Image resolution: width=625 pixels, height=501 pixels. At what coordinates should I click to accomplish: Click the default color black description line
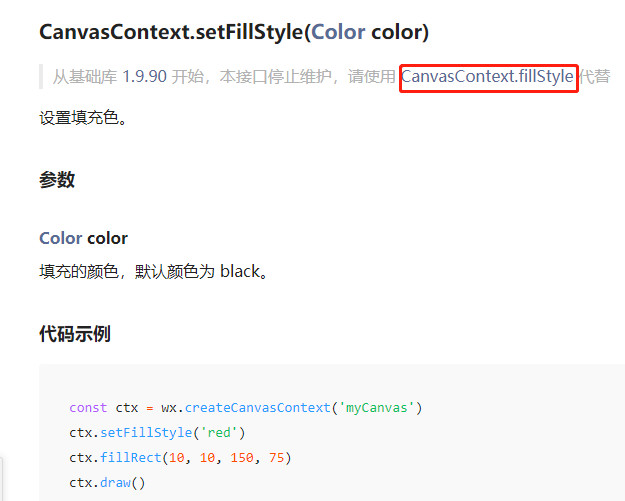(x=153, y=272)
